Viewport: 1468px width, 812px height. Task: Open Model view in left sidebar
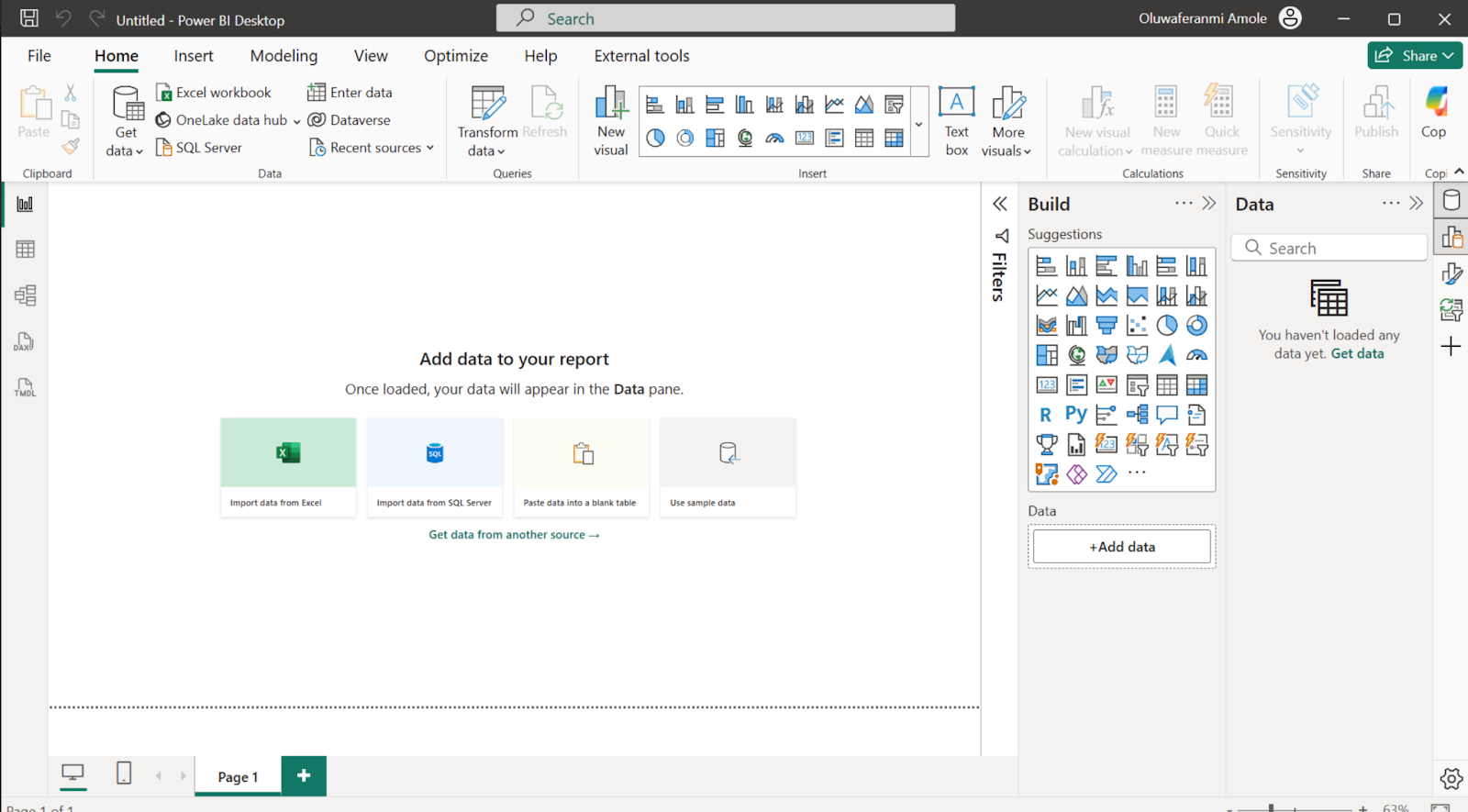[x=25, y=295]
